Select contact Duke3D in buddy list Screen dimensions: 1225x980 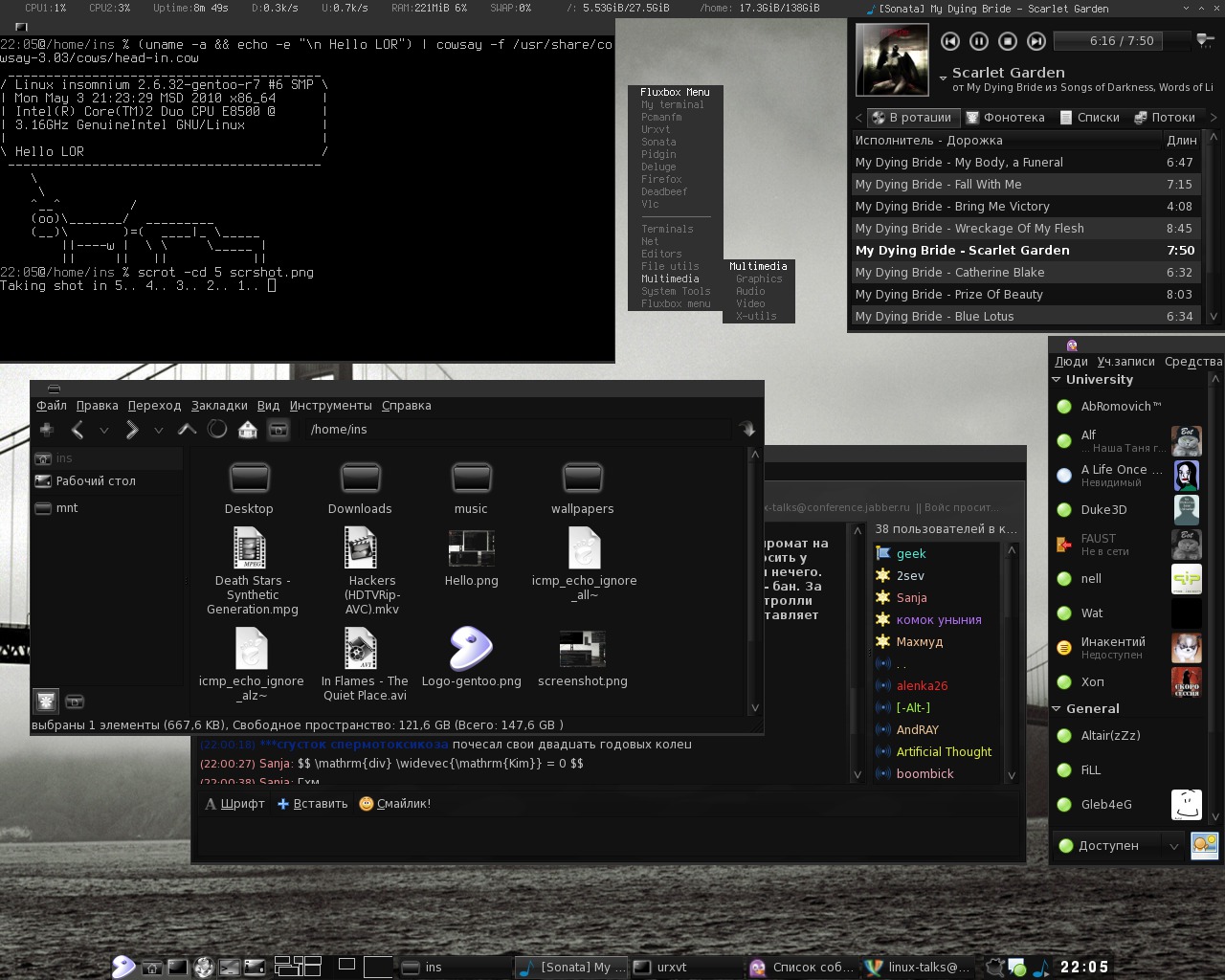1127,509
